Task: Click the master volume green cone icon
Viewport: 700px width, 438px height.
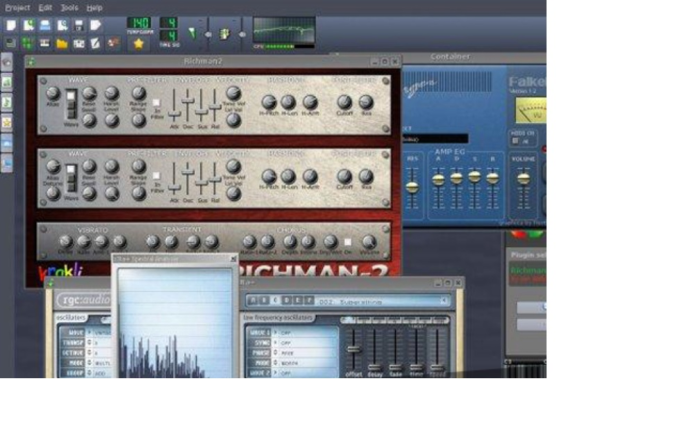Action: [192, 33]
